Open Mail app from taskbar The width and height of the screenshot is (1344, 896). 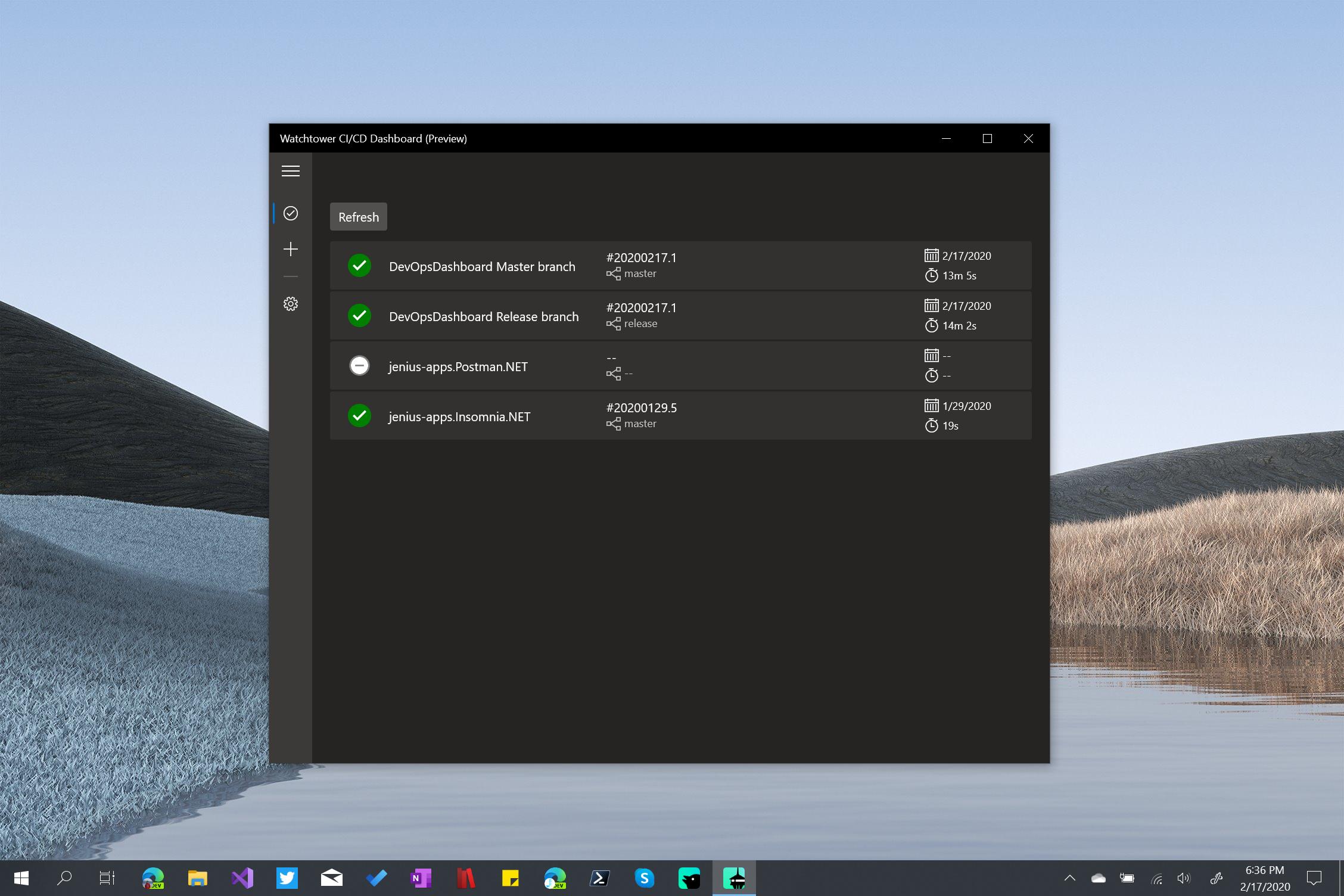[x=332, y=878]
